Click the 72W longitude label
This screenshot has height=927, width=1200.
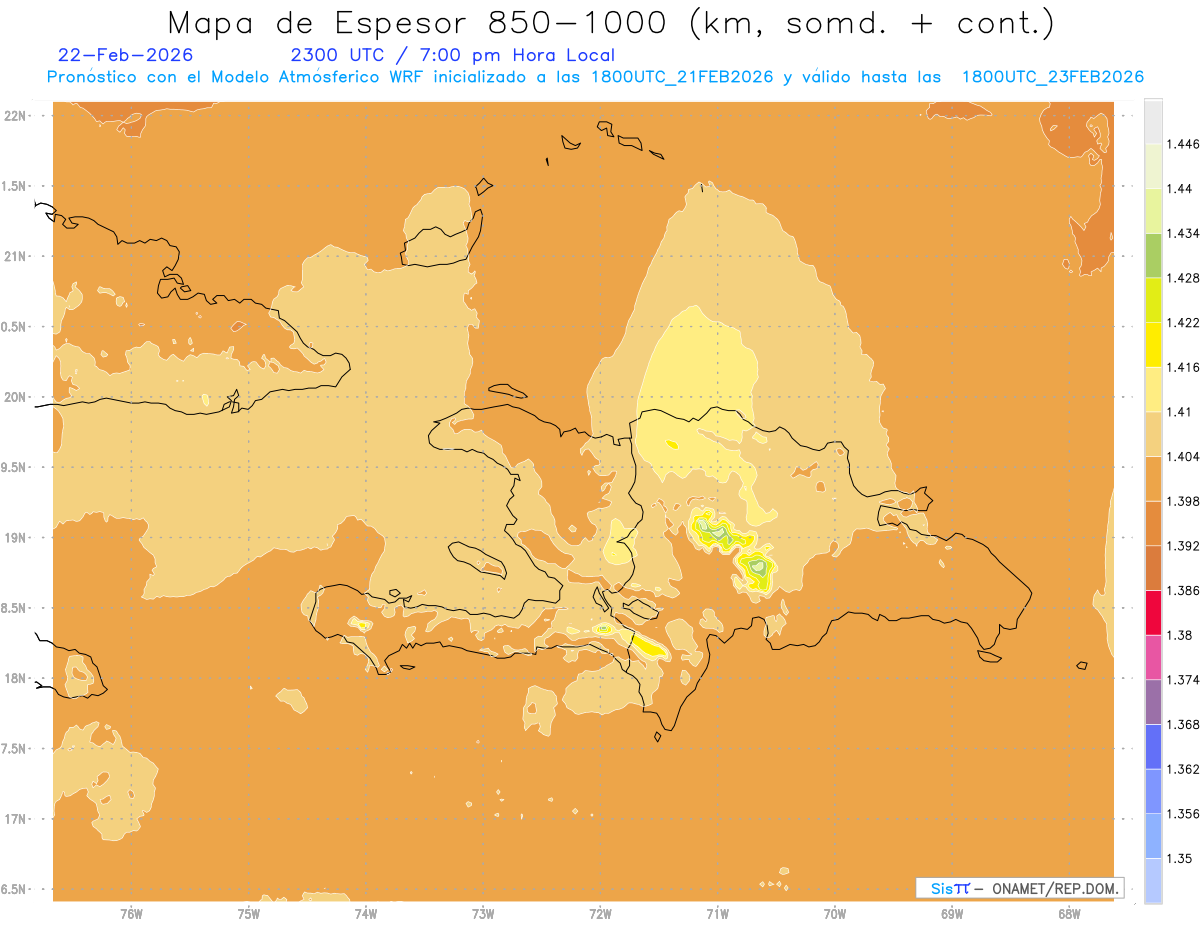coord(600,913)
